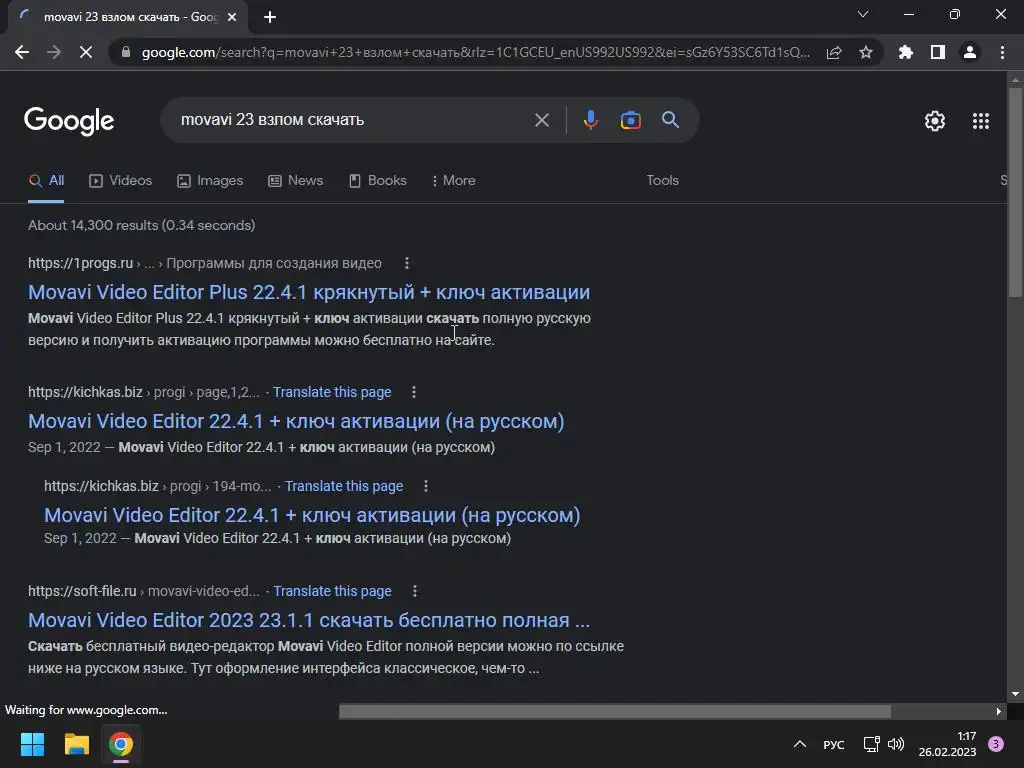Open Chrome three-dot menu
This screenshot has width=1024, height=768.
tap(1002, 52)
